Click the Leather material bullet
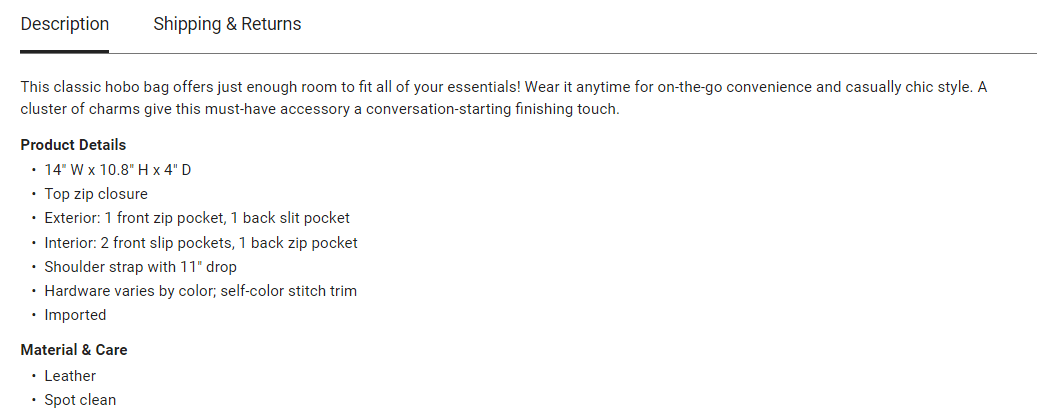 [70, 376]
